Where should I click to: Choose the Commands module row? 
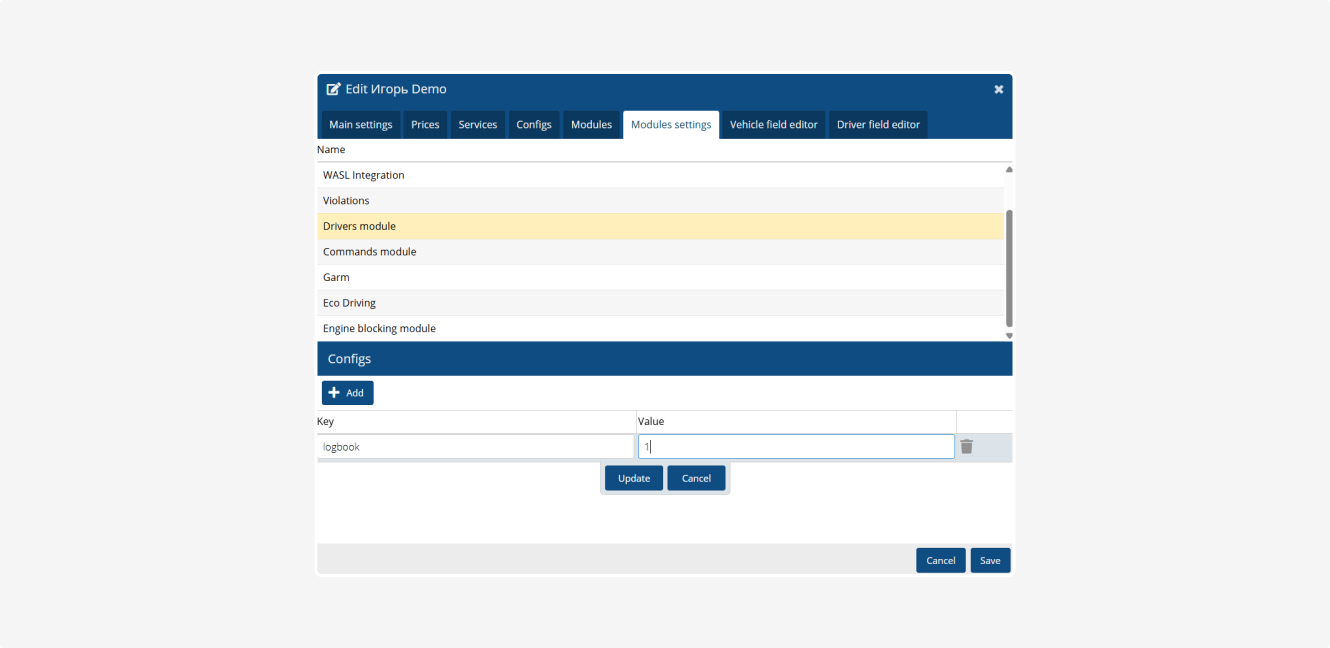660,252
